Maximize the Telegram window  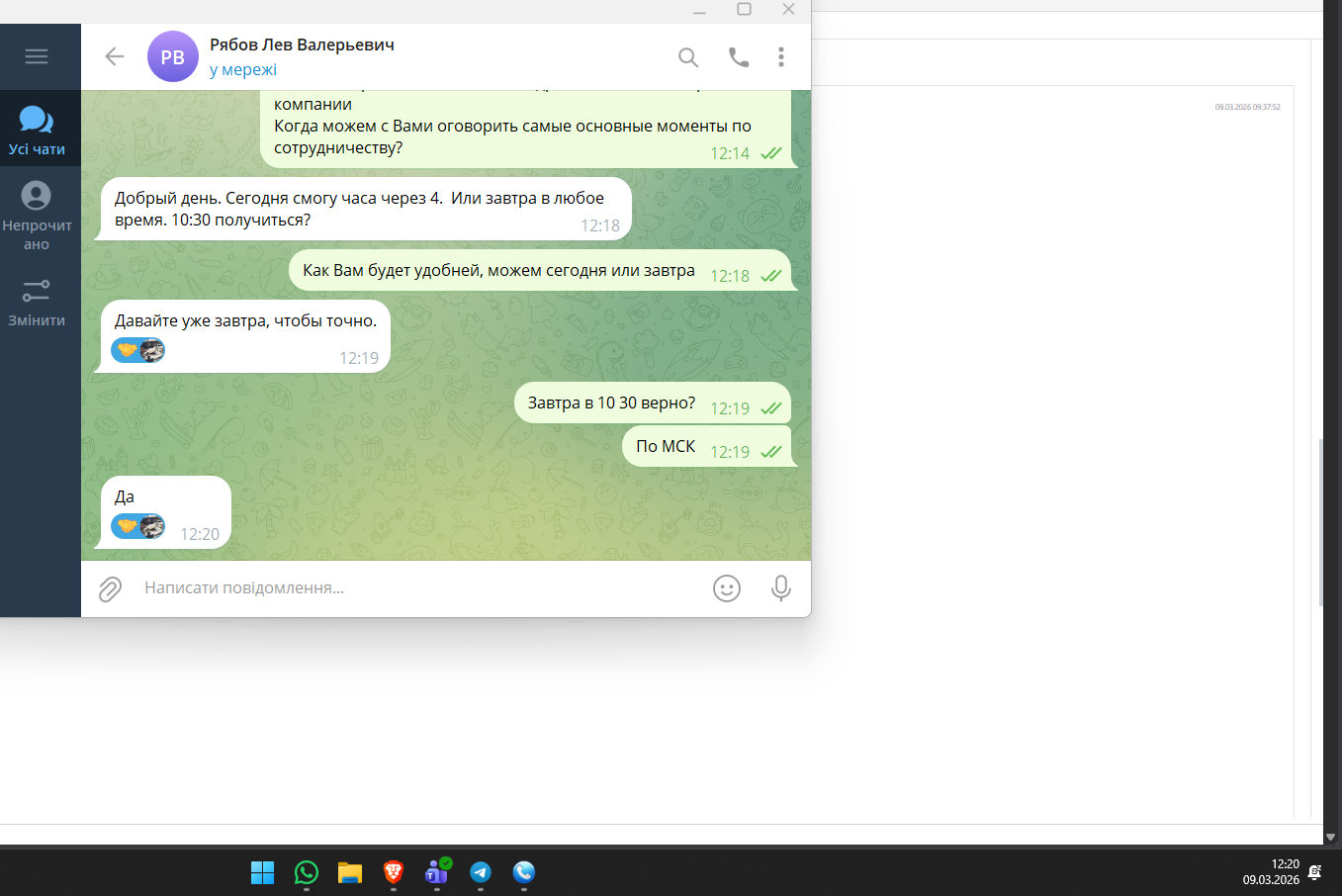[x=745, y=10]
